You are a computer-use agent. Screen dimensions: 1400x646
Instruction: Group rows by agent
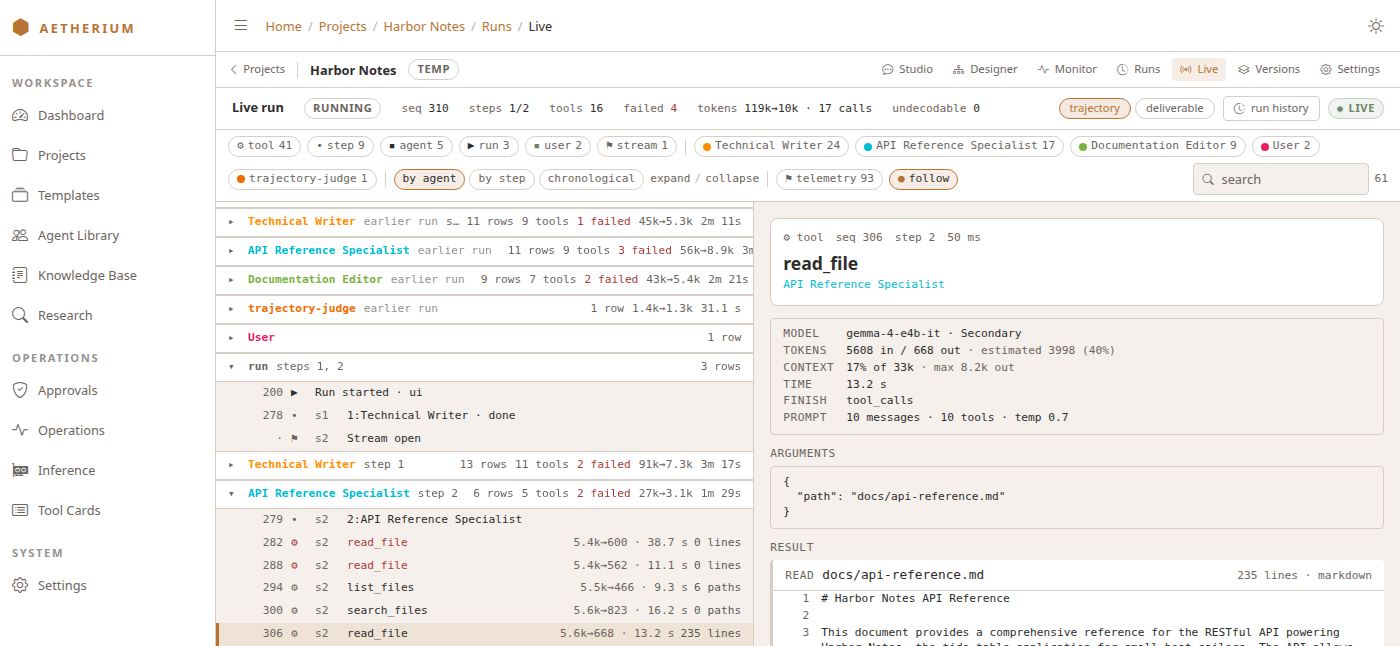[x=429, y=179]
